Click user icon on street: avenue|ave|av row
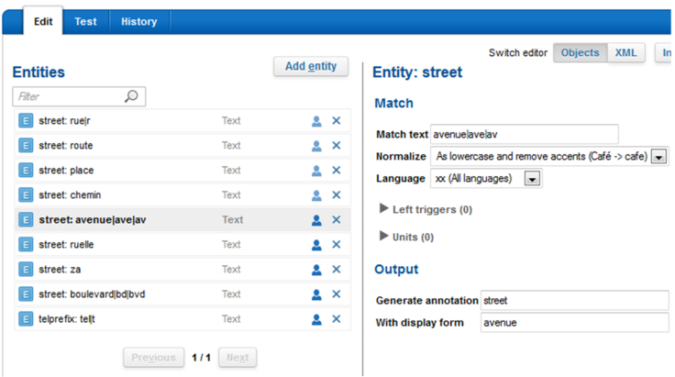This screenshot has height=377, width=675. (316, 220)
